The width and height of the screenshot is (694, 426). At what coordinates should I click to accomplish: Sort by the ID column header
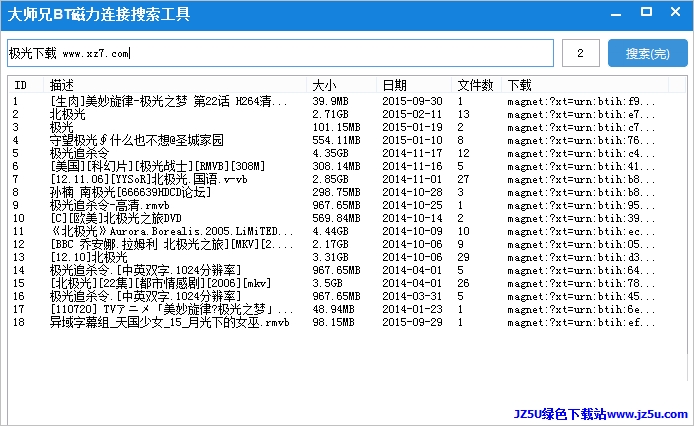click(x=26, y=85)
